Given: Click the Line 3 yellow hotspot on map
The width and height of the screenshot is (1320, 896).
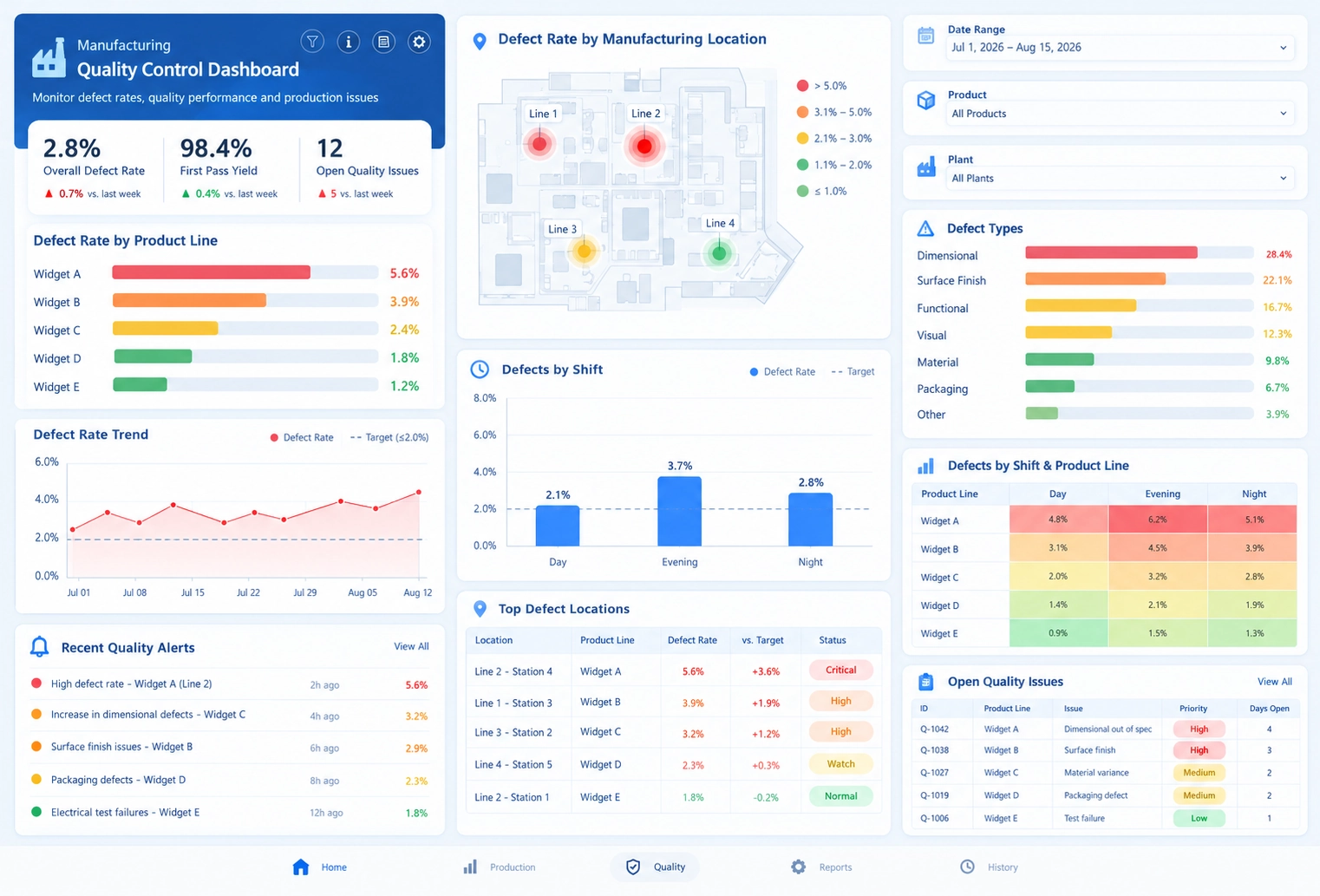Looking at the screenshot, I should [x=584, y=252].
